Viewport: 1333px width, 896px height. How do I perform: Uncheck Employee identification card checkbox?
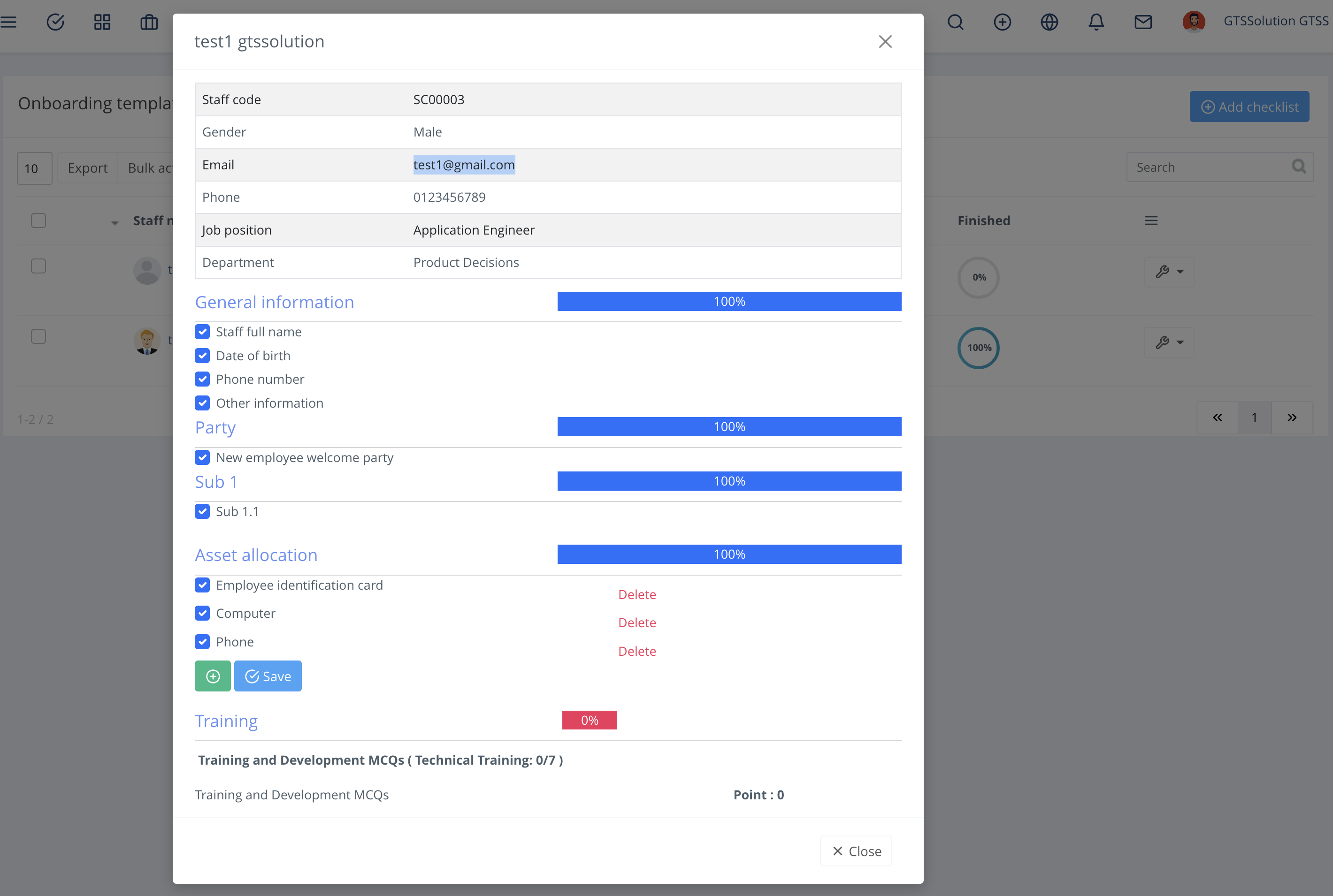pos(202,585)
